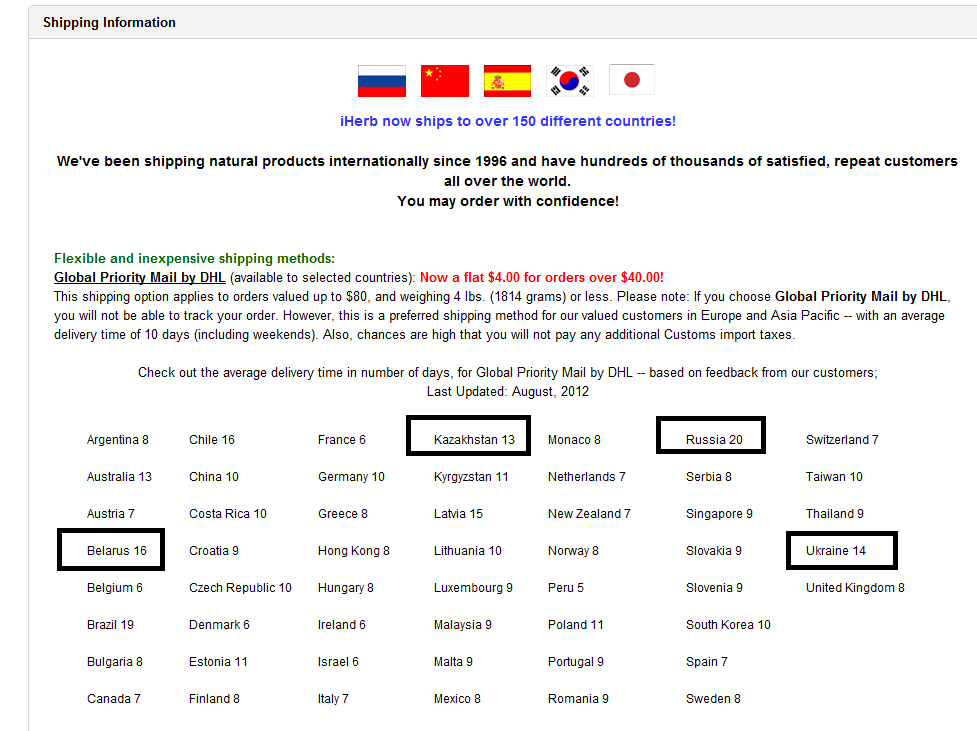Click 'Belarus 16' entry
Screen dimensions: 977x731
[x=117, y=551]
